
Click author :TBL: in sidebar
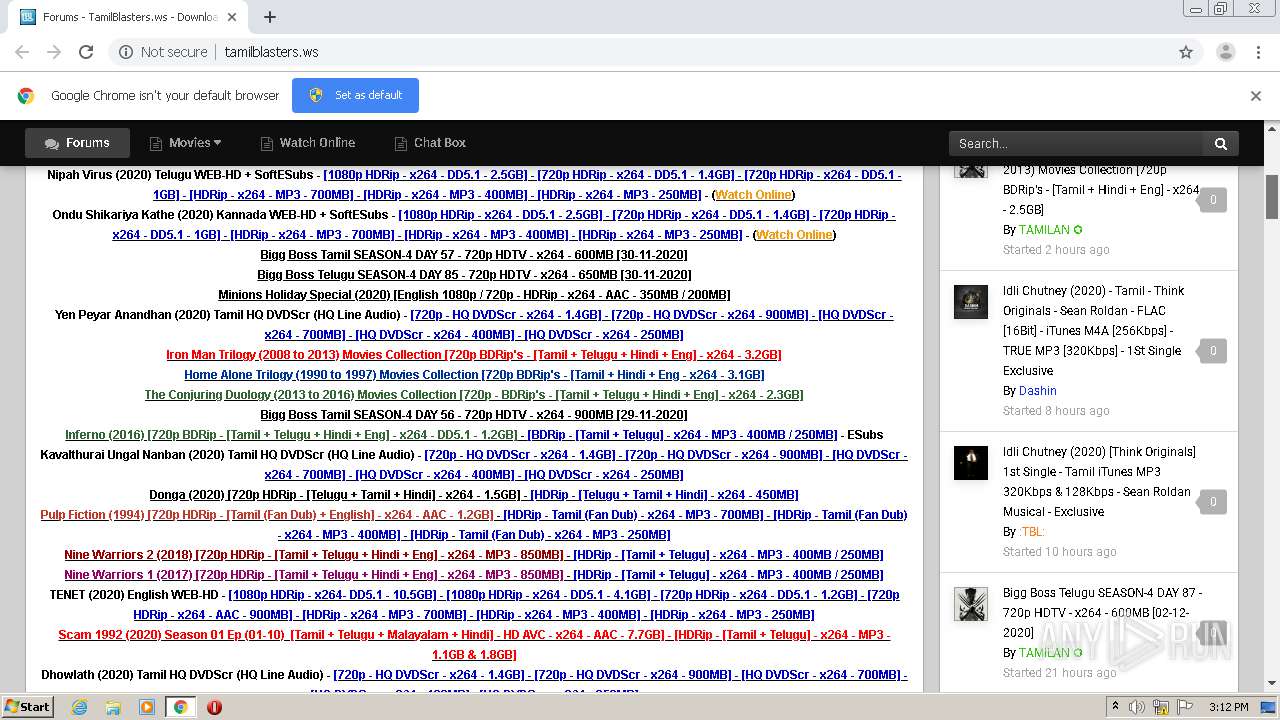1032,532
